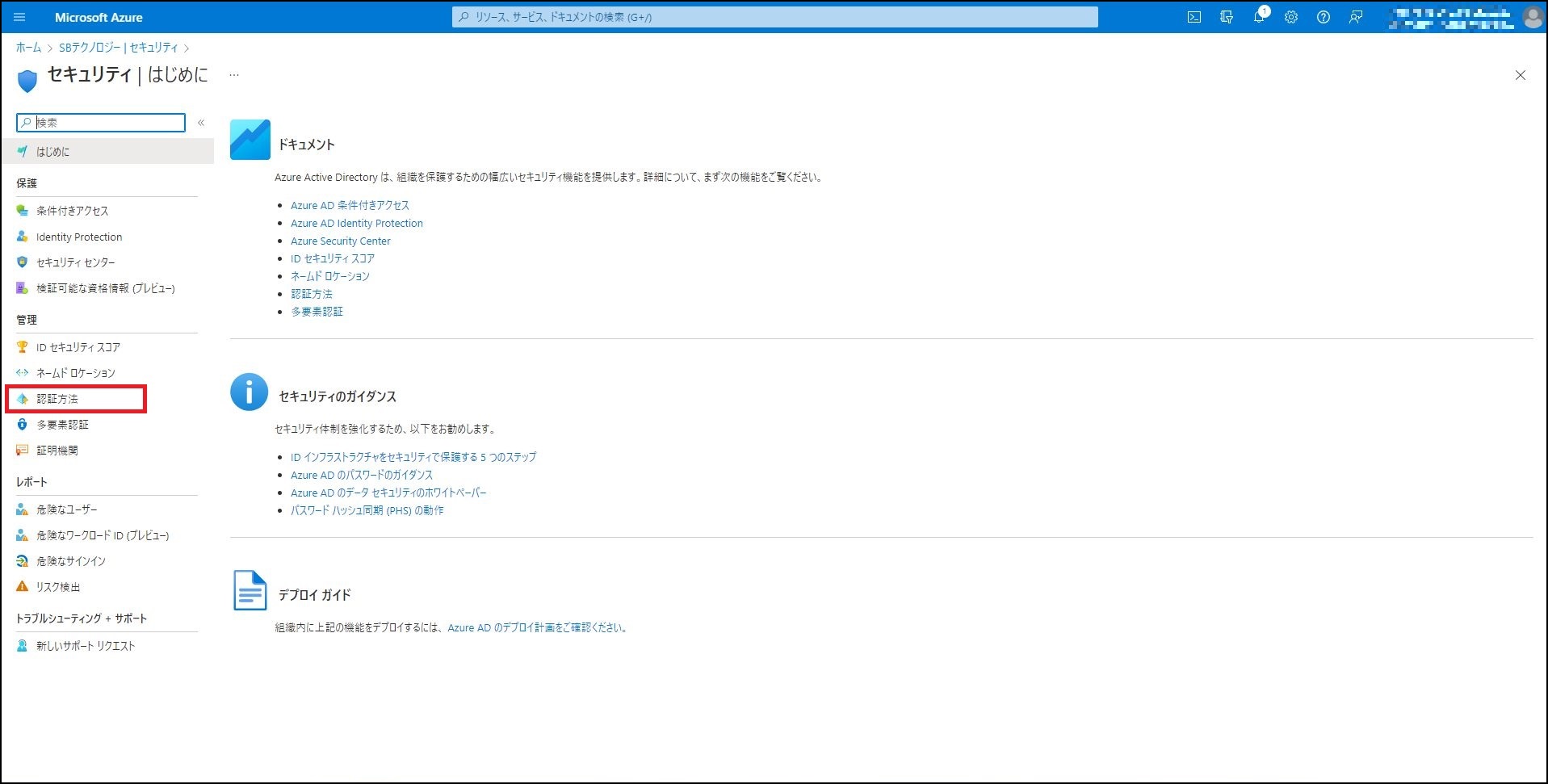Click the Microsoft Azure header title

click(x=99, y=17)
